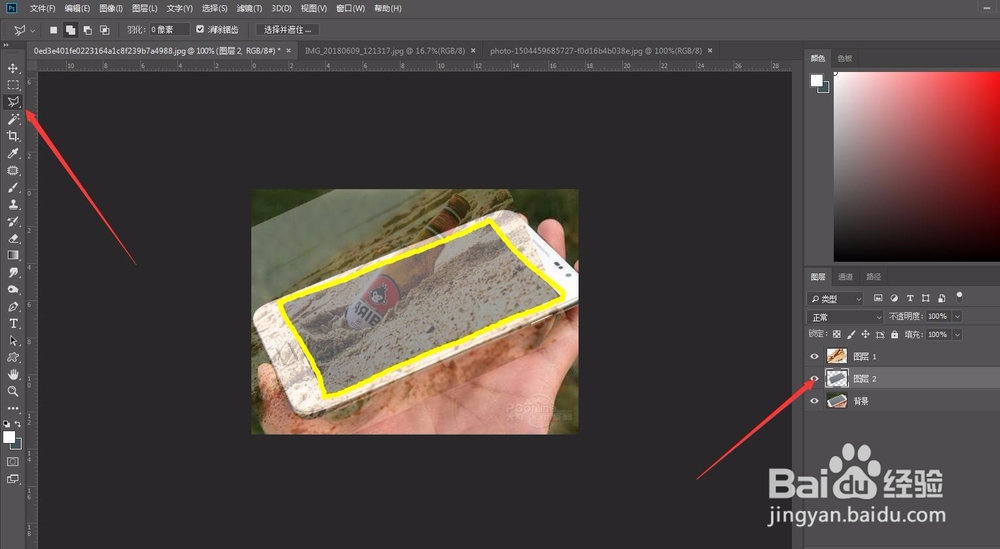Expand the collapsed toolbar double-arrow
The width and height of the screenshot is (1000, 549).
[x=6, y=45]
